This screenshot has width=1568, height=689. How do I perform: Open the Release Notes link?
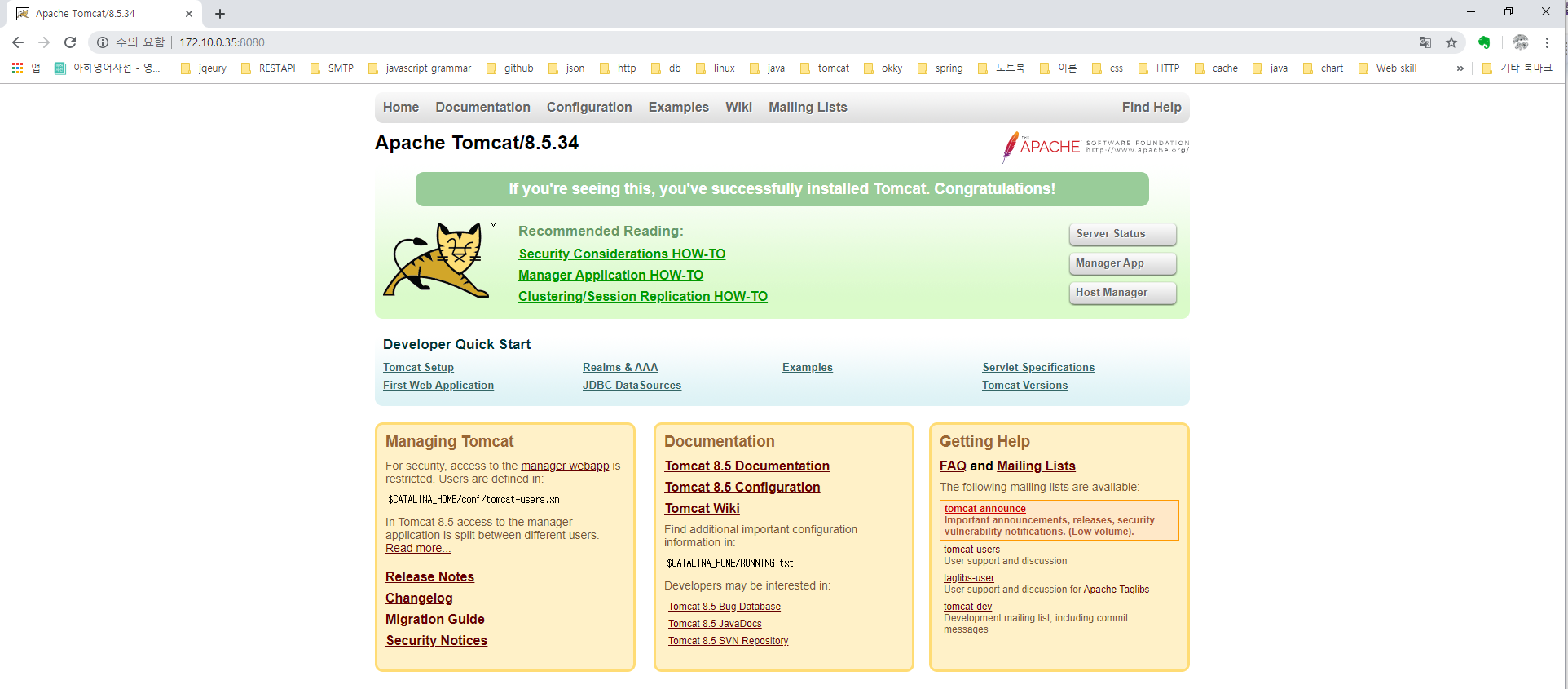pos(429,577)
